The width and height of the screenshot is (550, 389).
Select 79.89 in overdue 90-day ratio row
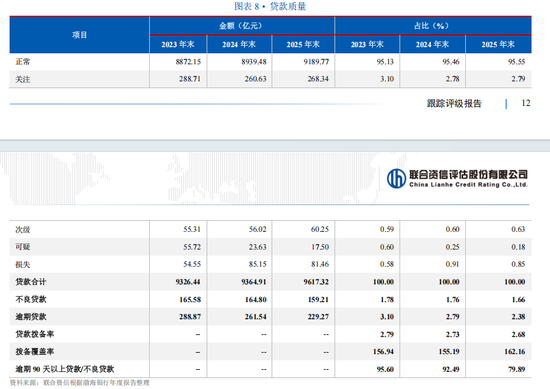[x=516, y=369]
